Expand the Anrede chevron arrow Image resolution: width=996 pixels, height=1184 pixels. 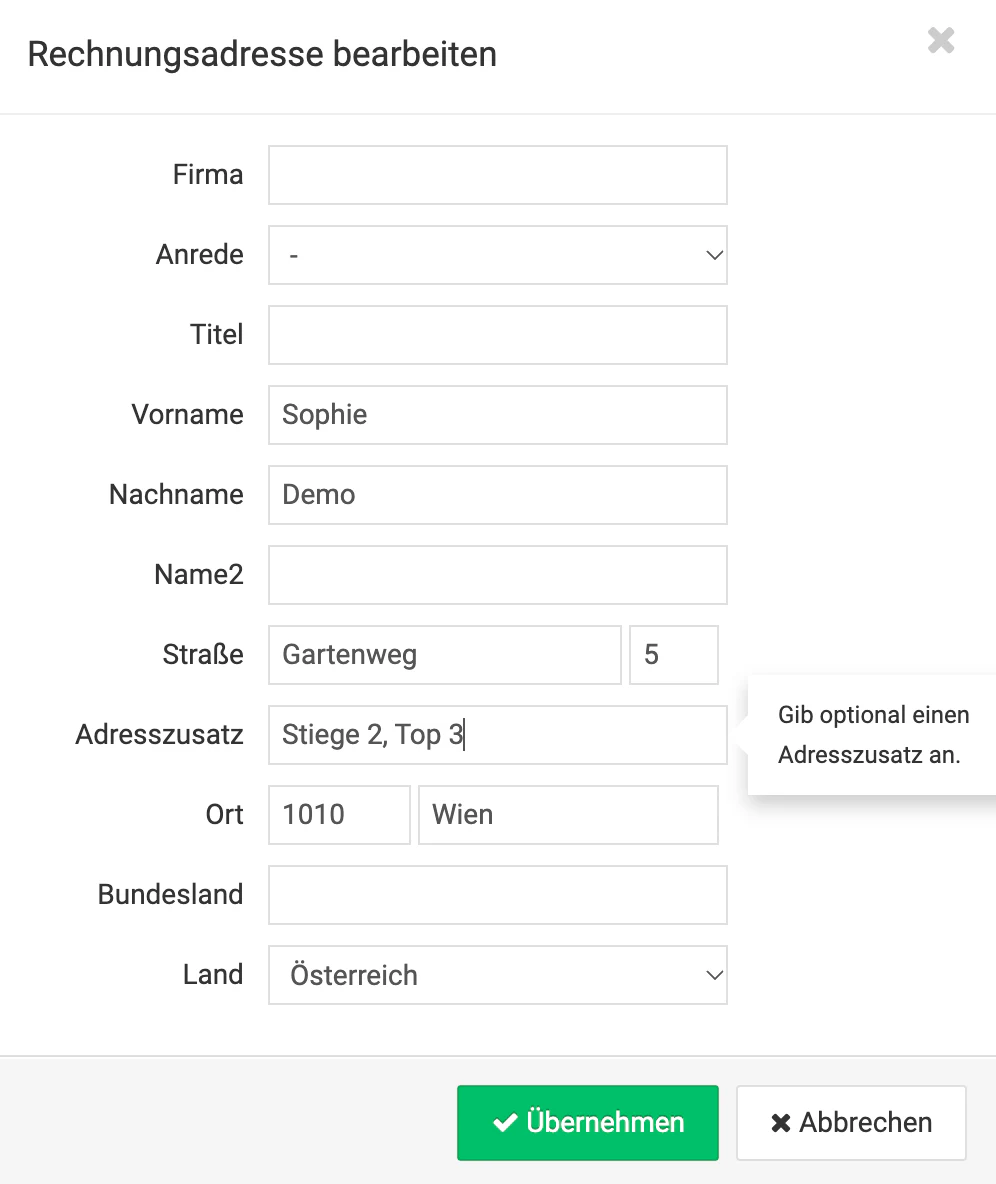[x=714, y=255]
